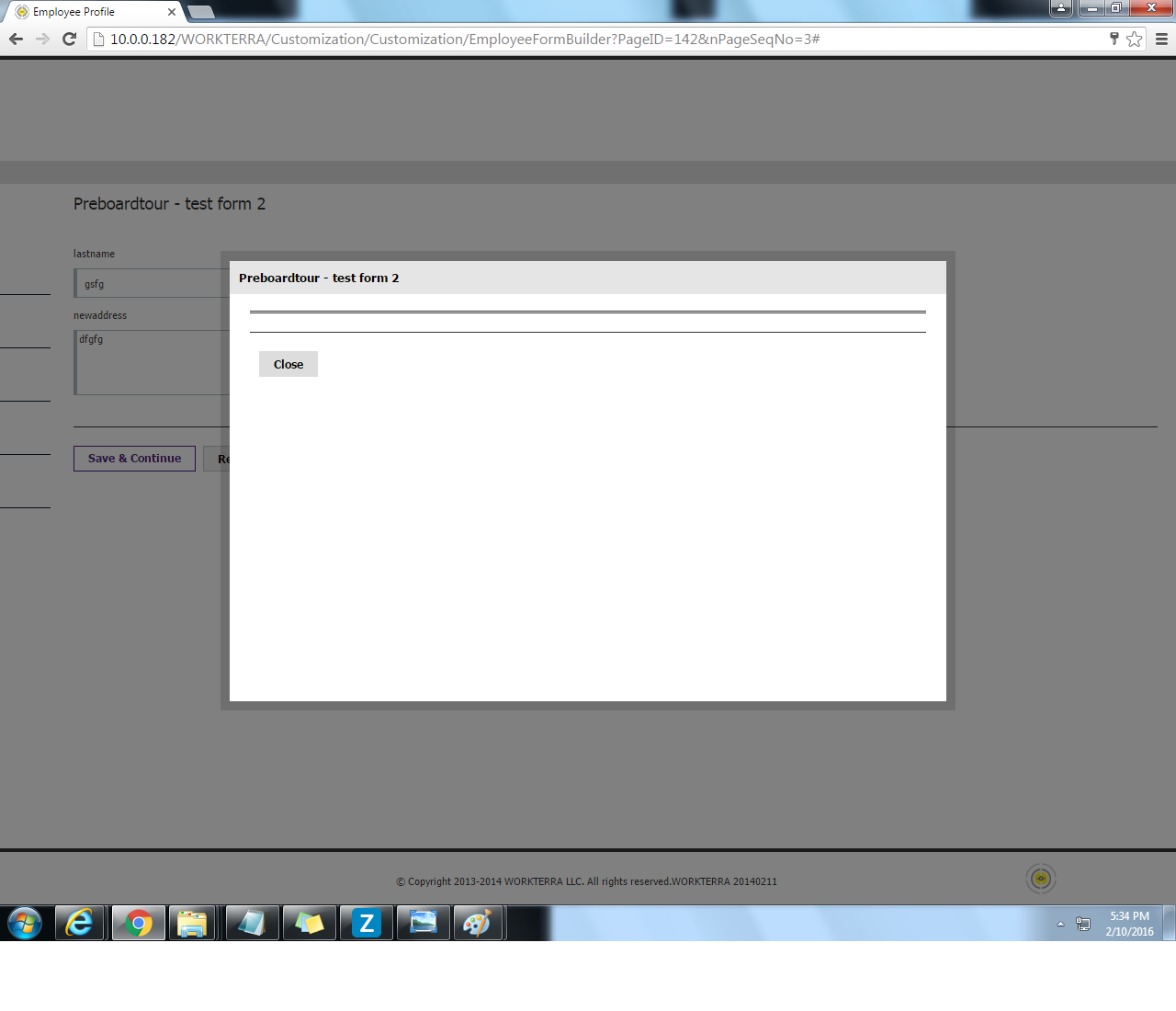Click the yellow circular footer icon

(1040, 879)
